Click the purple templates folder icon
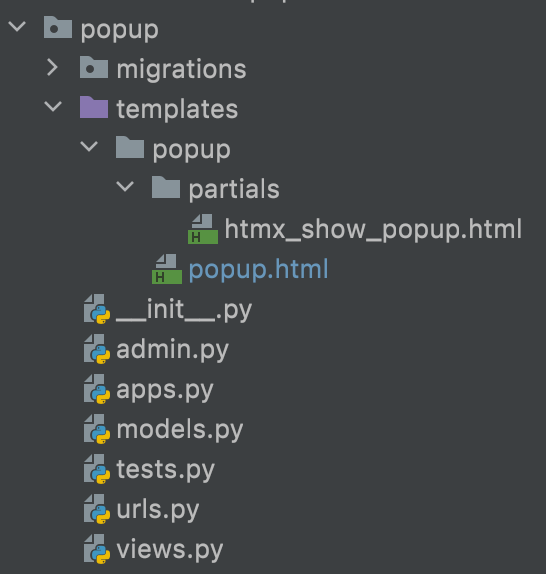 point(94,107)
